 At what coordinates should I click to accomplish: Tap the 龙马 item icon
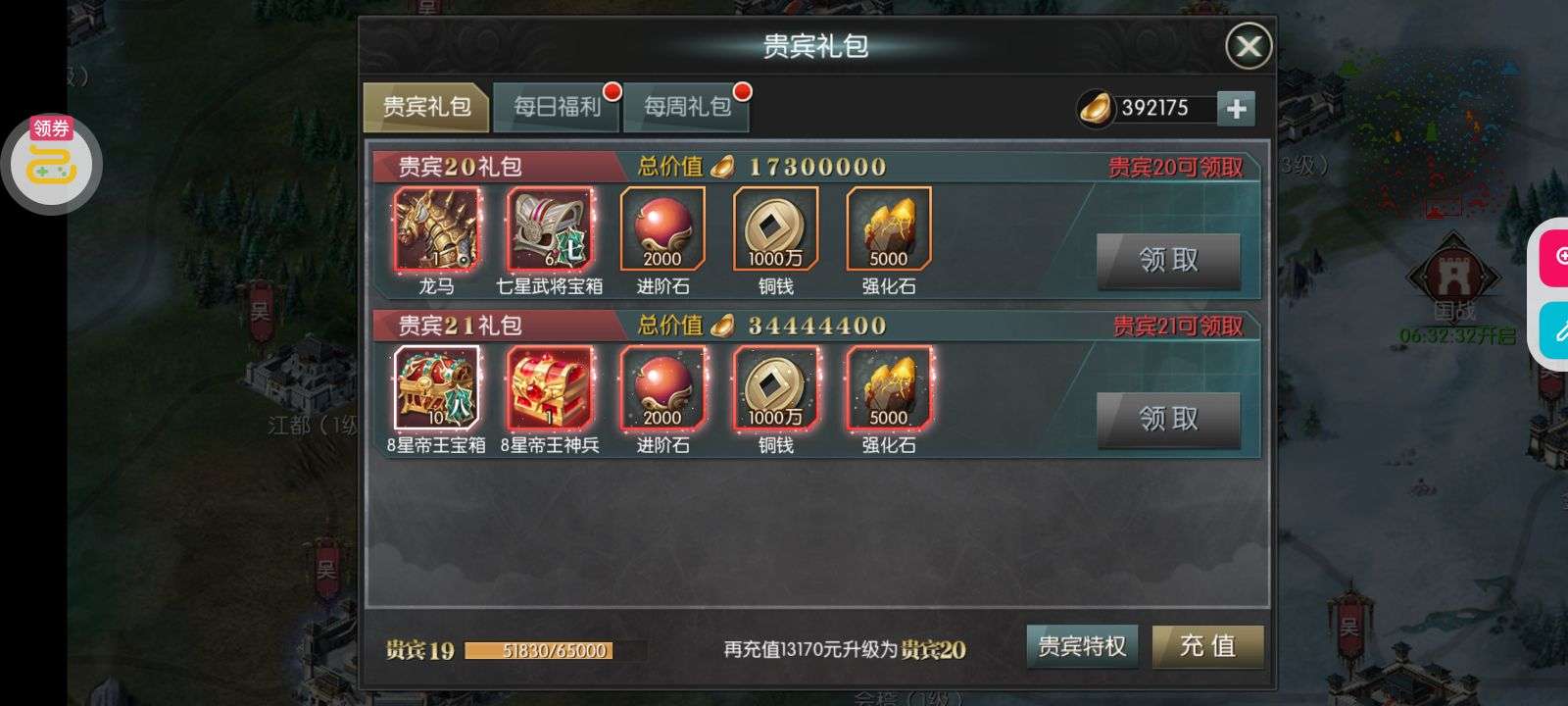(x=436, y=228)
